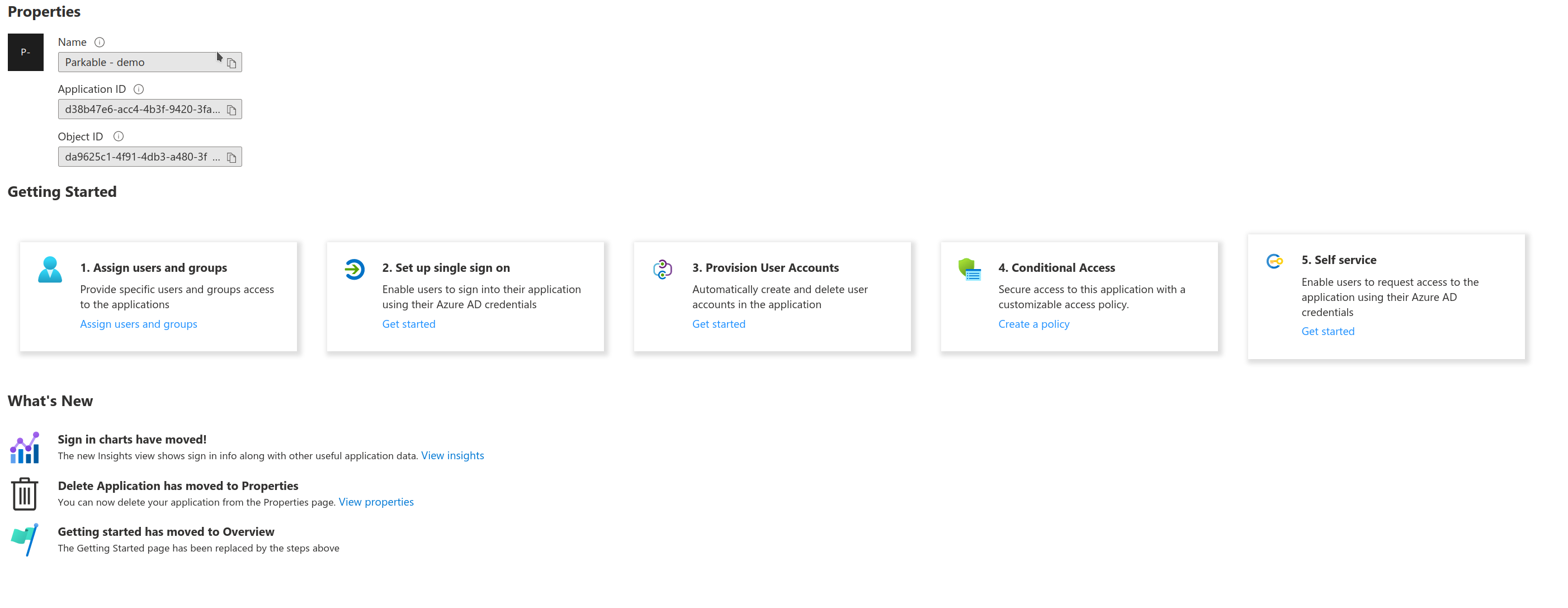1568x608 pixels.
Task: Click the sign-in charts graph icon
Action: click(25, 447)
